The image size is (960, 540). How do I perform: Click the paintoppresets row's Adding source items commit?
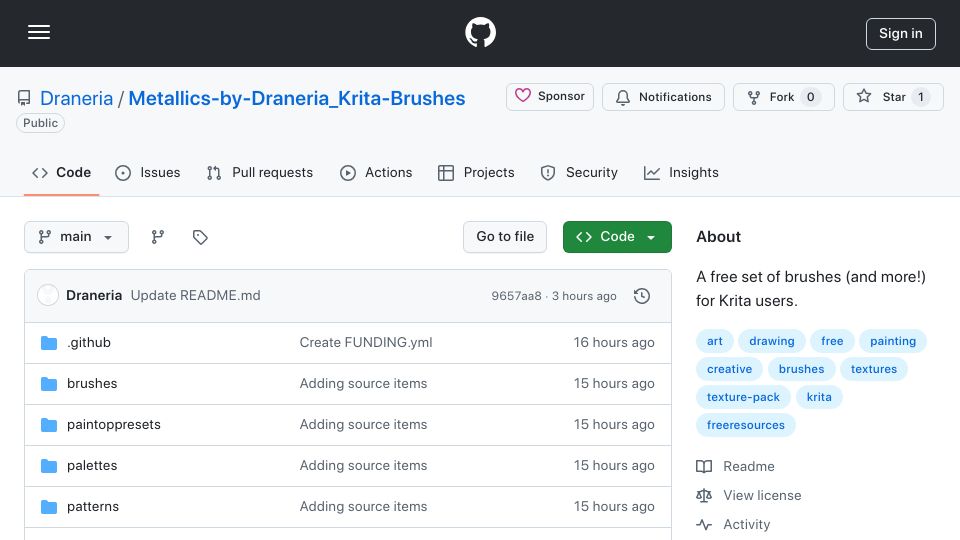tap(363, 424)
